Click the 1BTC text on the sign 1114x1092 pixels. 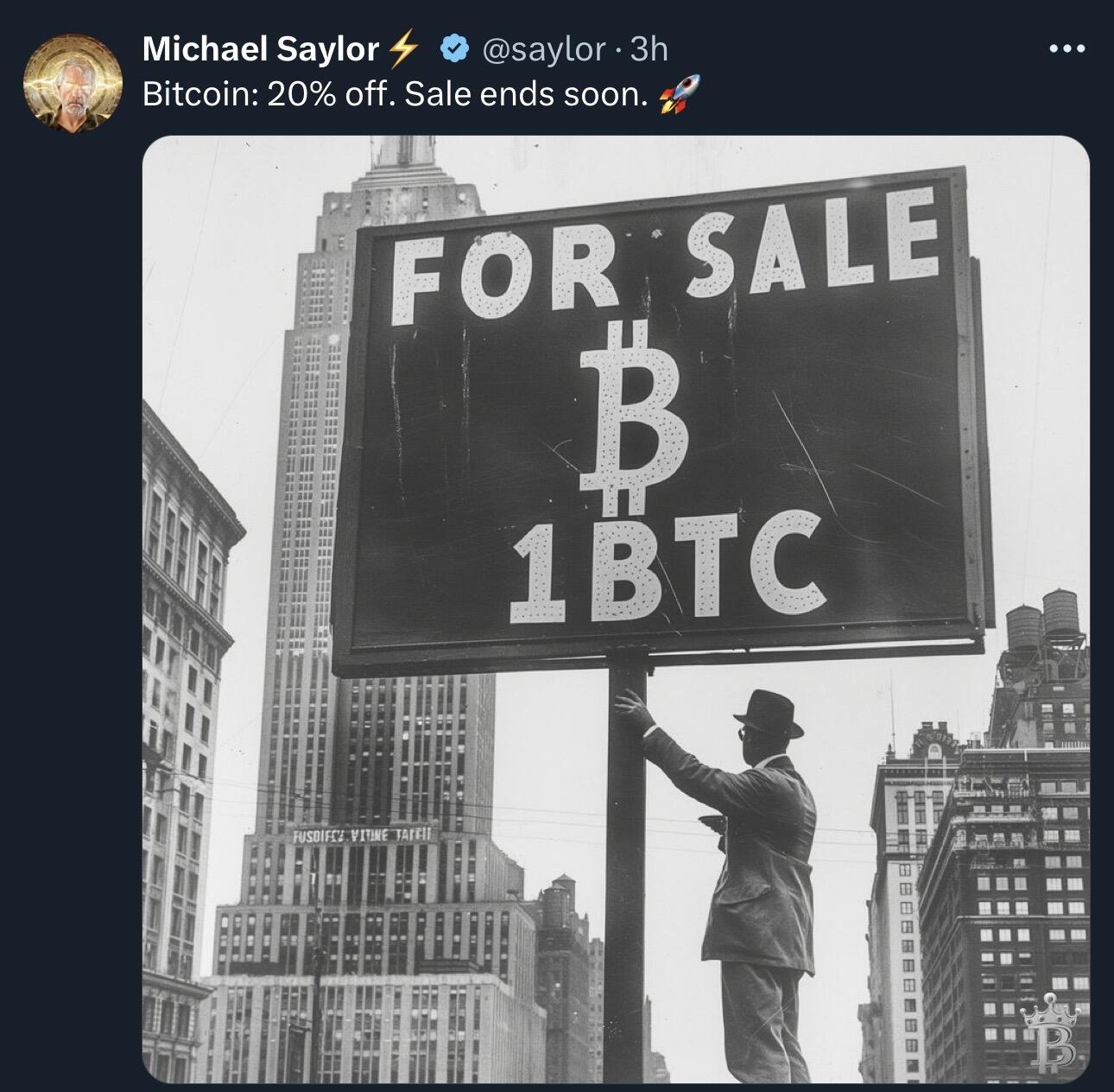tap(668, 566)
